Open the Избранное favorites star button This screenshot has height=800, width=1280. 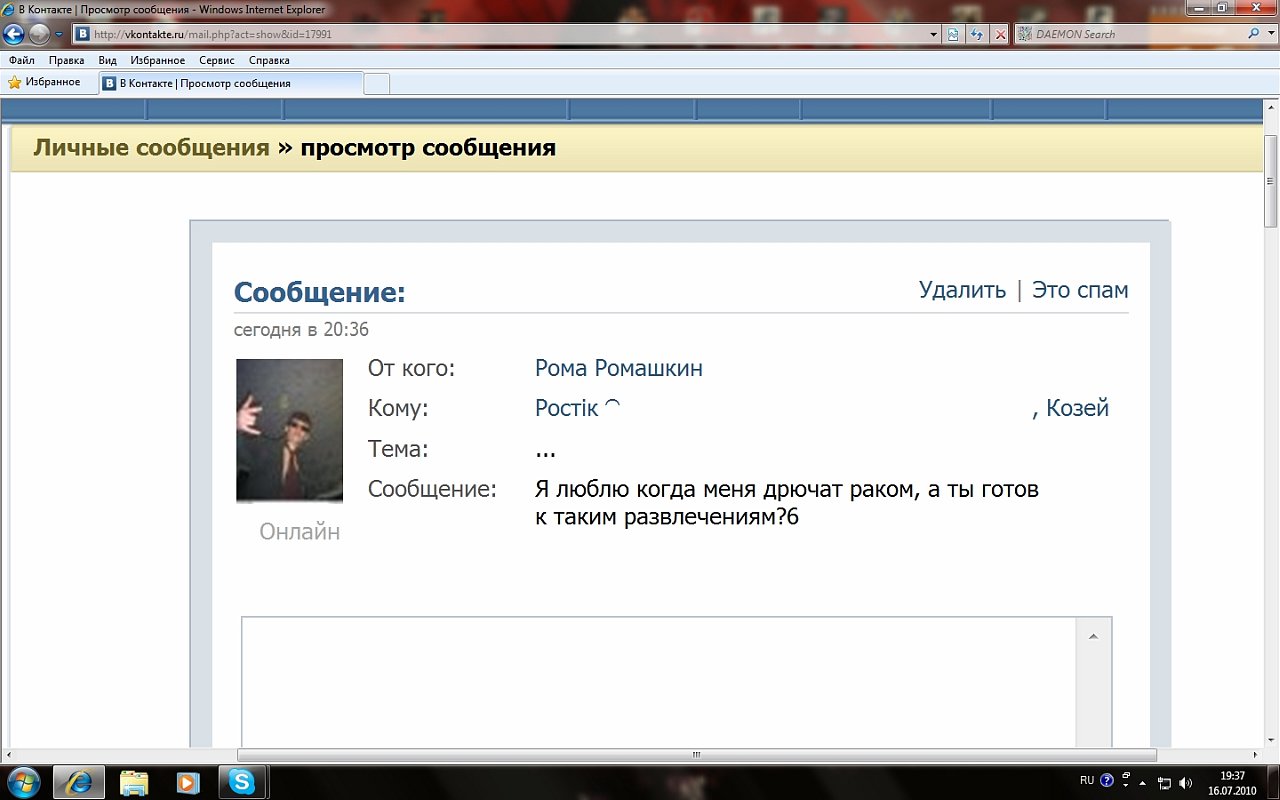[x=45, y=83]
